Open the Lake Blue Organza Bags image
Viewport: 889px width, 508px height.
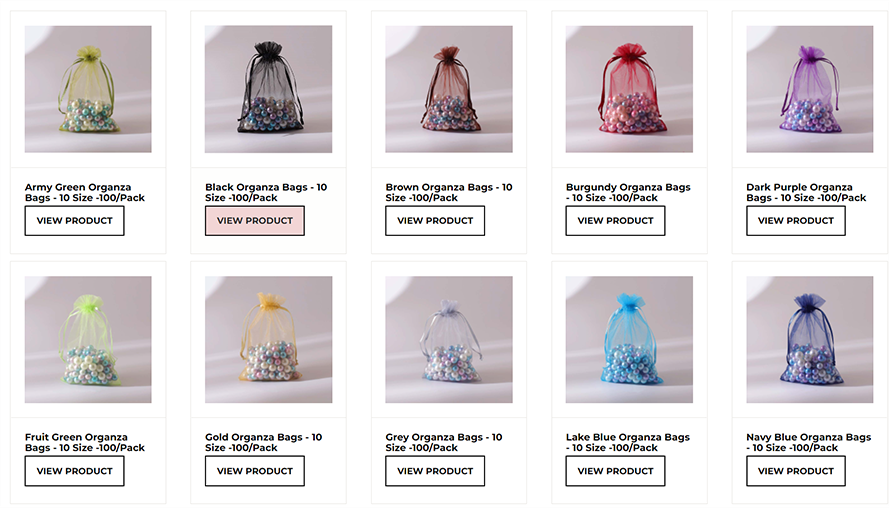tap(629, 340)
